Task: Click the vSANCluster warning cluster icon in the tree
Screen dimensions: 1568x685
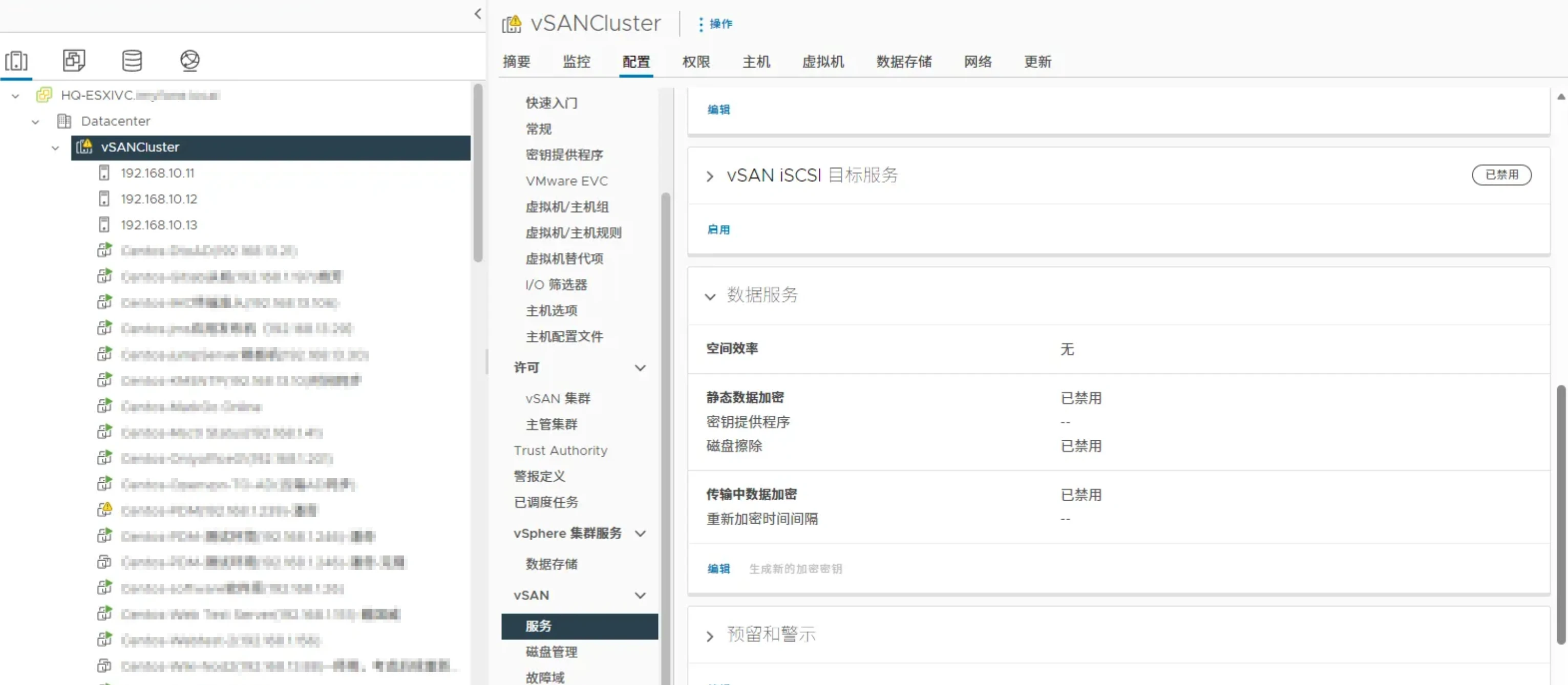Action: click(x=84, y=146)
